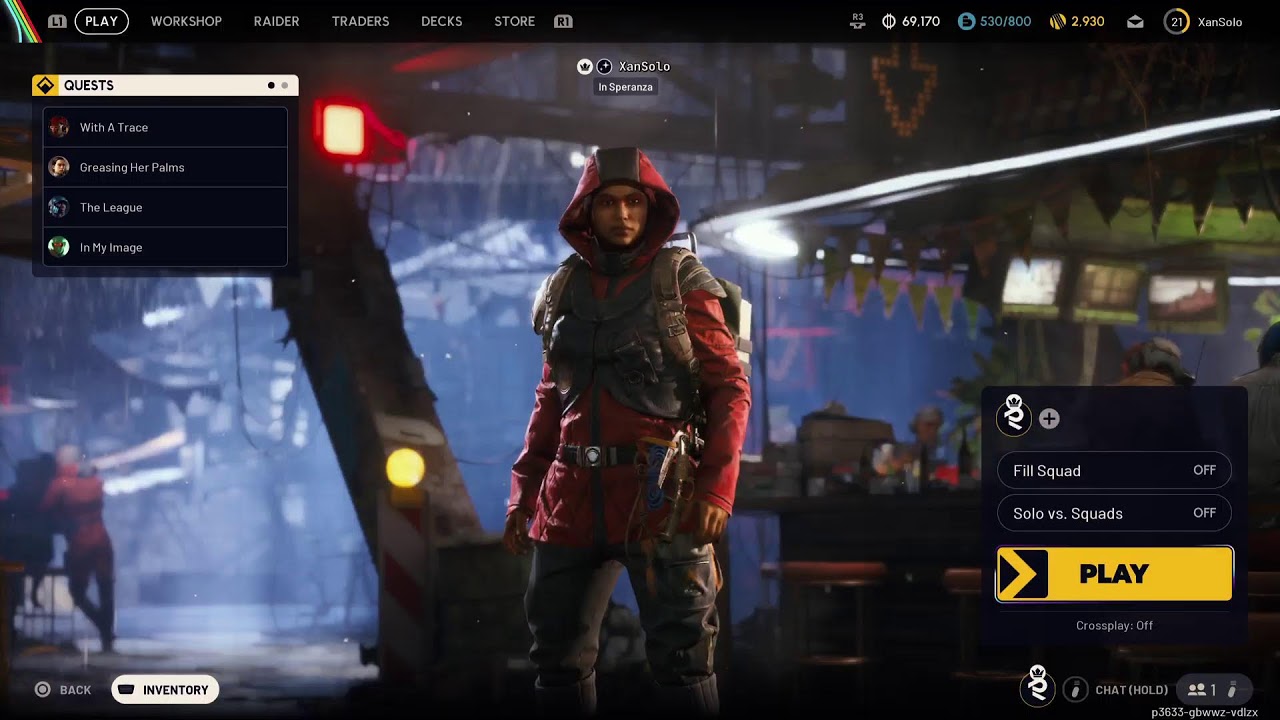Click the In Speranza status label
This screenshot has height=720, width=1280.
point(625,87)
